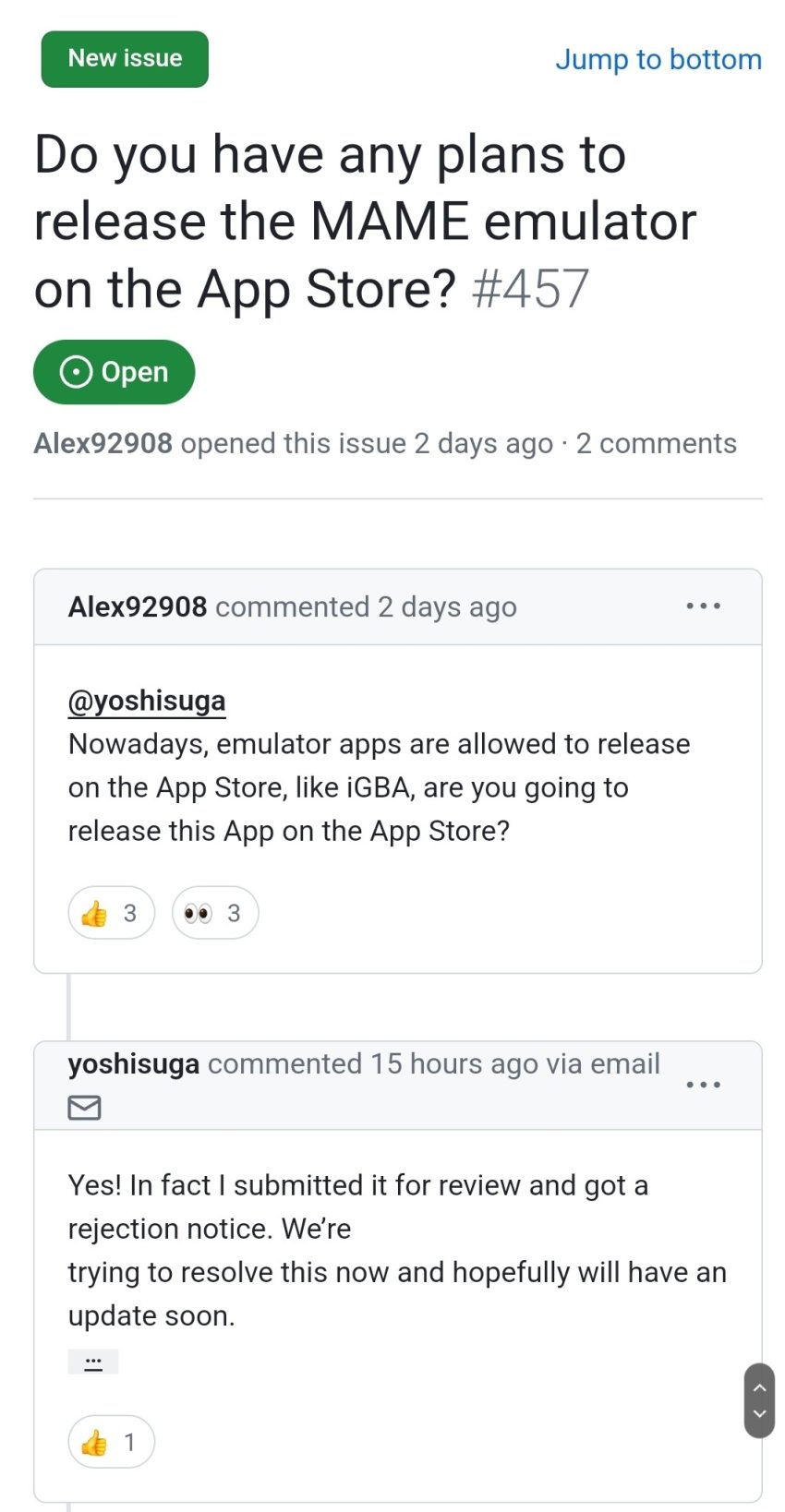The height and width of the screenshot is (1512, 785).
Task: Open the three-dot menu on yoshisuga's comment
Action: [x=704, y=1085]
